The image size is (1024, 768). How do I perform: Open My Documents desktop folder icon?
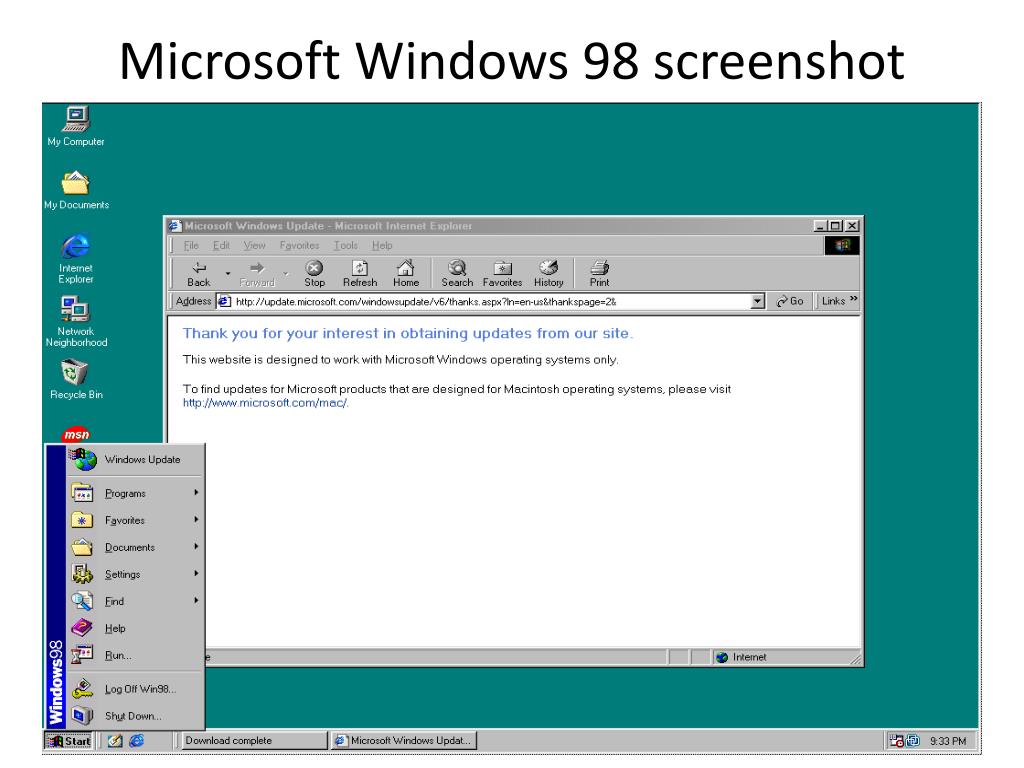[76, 190]
